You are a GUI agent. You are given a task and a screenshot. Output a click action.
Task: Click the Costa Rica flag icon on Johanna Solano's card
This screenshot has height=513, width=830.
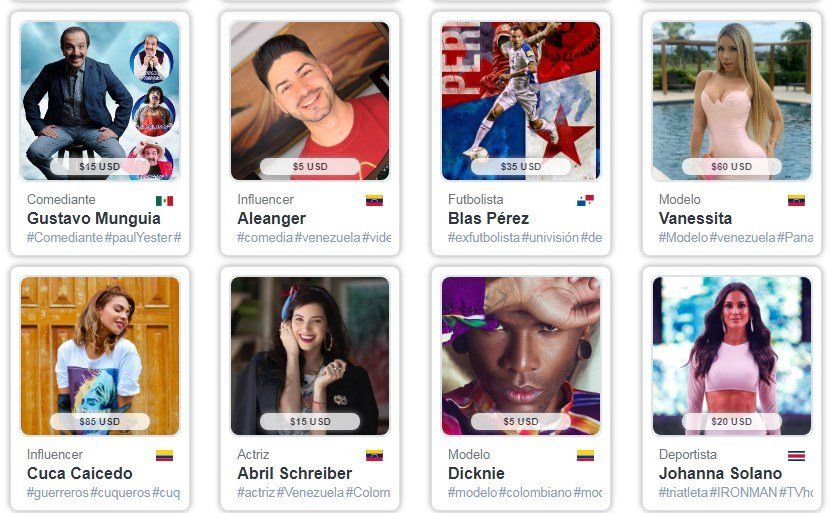[x=796, y=455]
